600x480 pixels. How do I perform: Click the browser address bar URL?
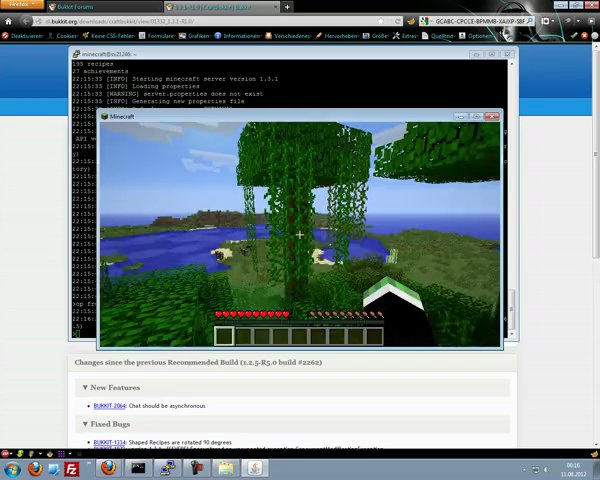click(120, 20)
